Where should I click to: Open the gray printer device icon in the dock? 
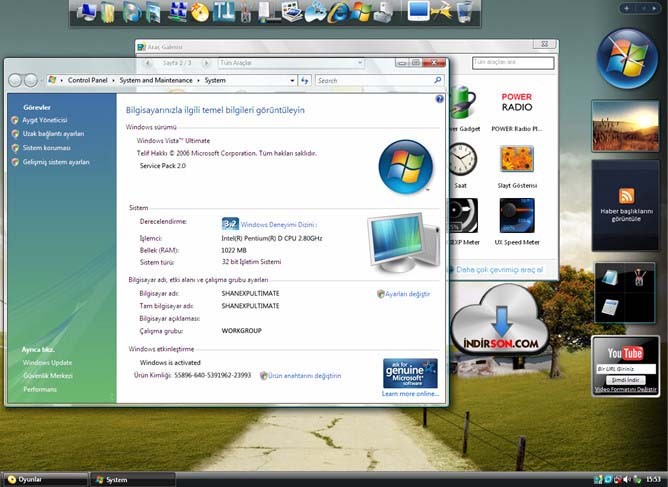(x=384, y=12)
